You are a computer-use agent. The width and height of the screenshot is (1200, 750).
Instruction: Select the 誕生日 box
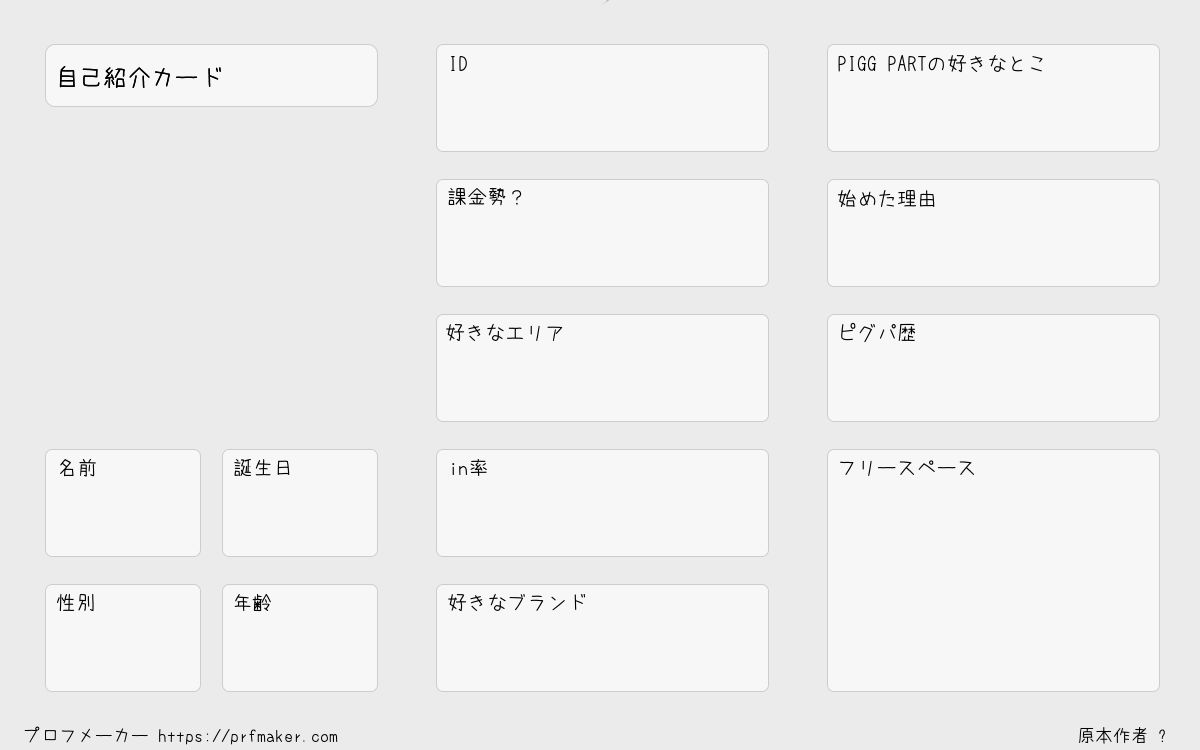coord(300,503)
